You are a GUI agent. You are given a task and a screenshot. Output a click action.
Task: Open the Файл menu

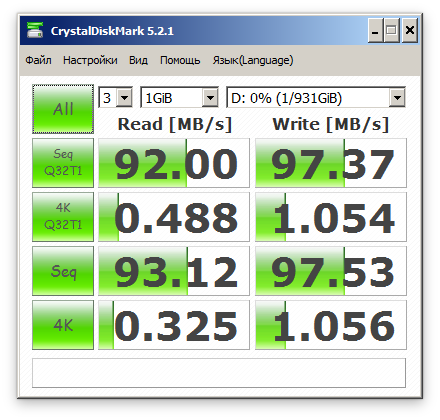(38, 60)
